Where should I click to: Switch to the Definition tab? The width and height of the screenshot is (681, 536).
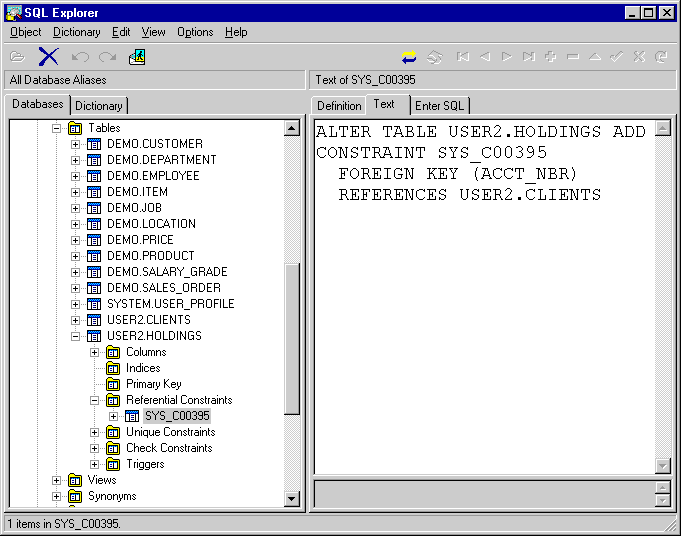pyautogui.click(x=339, y=106)
